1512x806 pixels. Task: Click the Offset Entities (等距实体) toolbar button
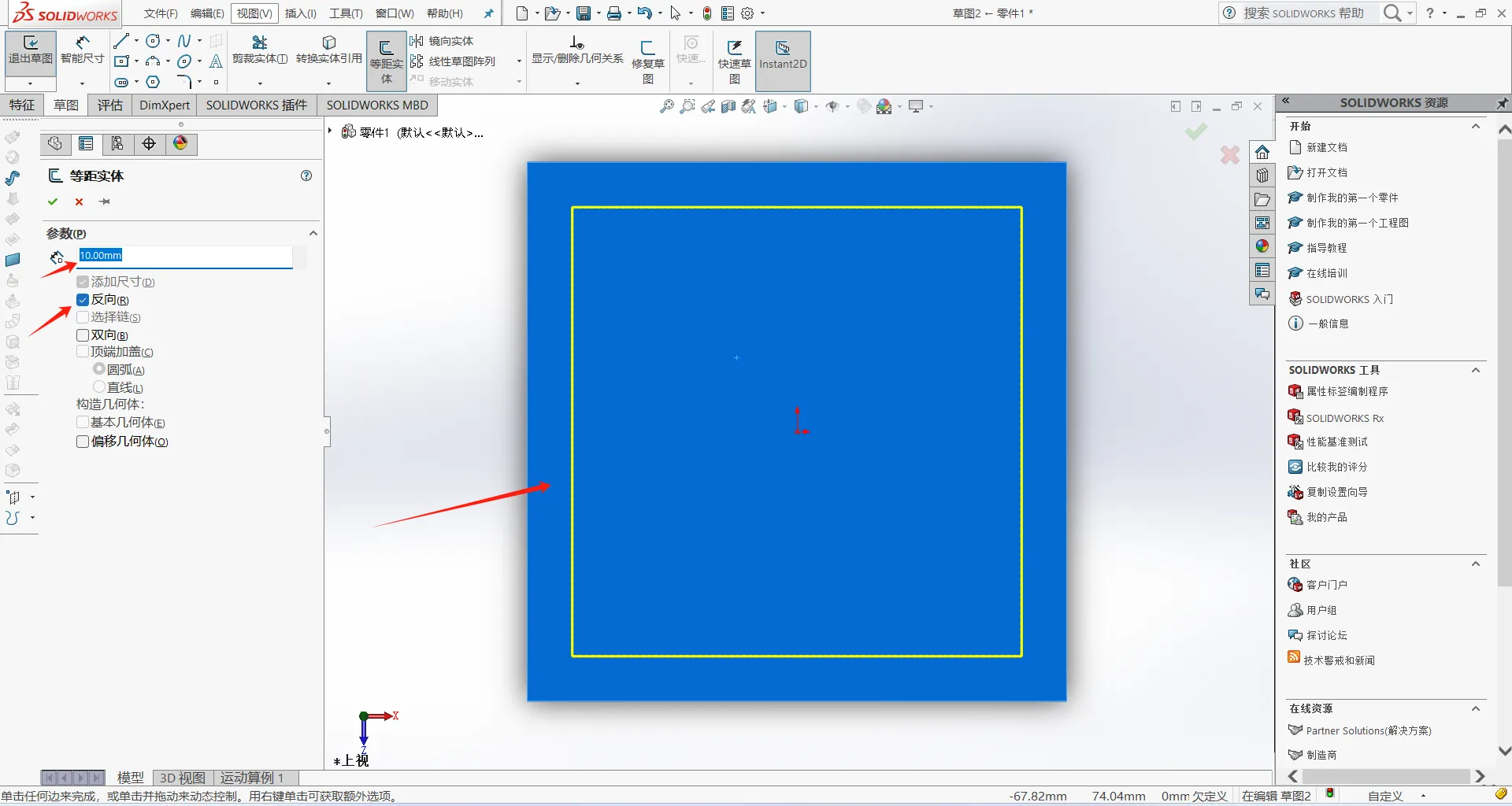tap(387, 61)
